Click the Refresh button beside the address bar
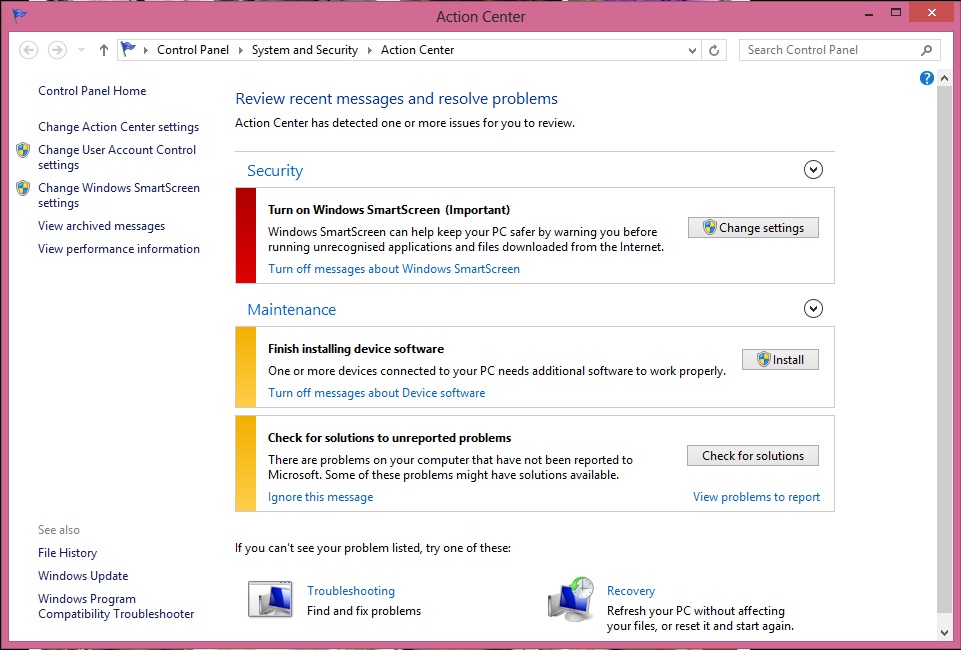Viewport: 961px width, 650px height. click(714, 50)
